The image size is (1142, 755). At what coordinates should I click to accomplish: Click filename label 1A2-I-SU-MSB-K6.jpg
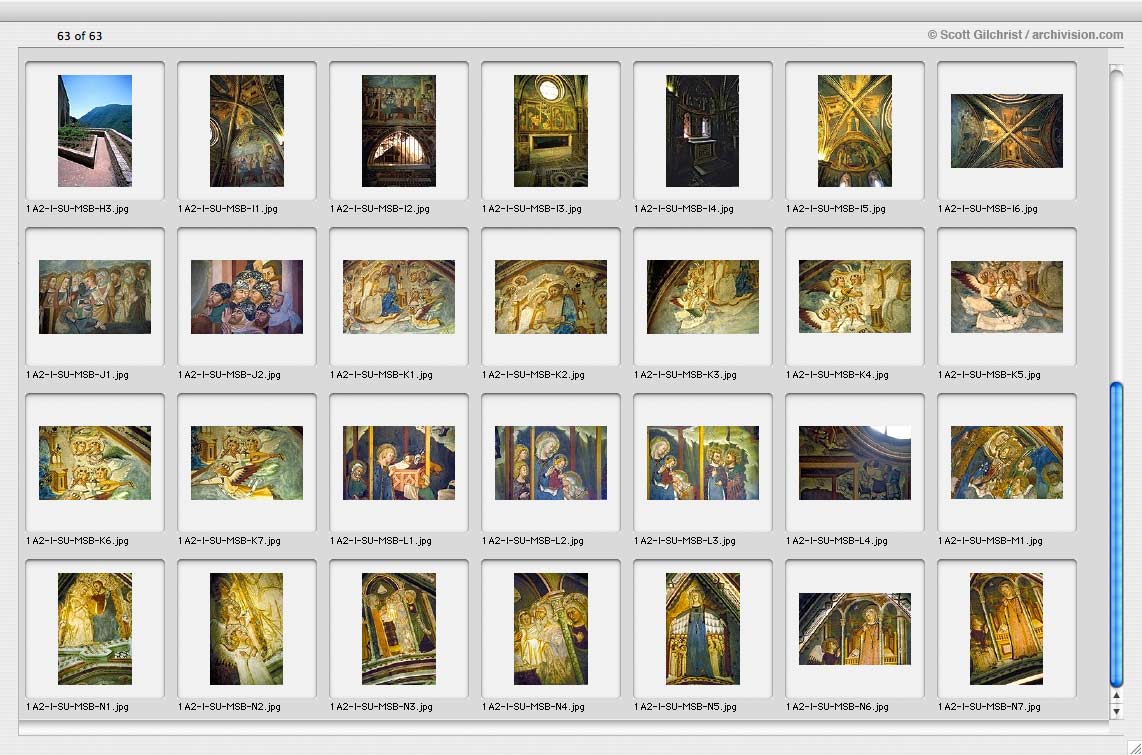(x=77, y=540)
